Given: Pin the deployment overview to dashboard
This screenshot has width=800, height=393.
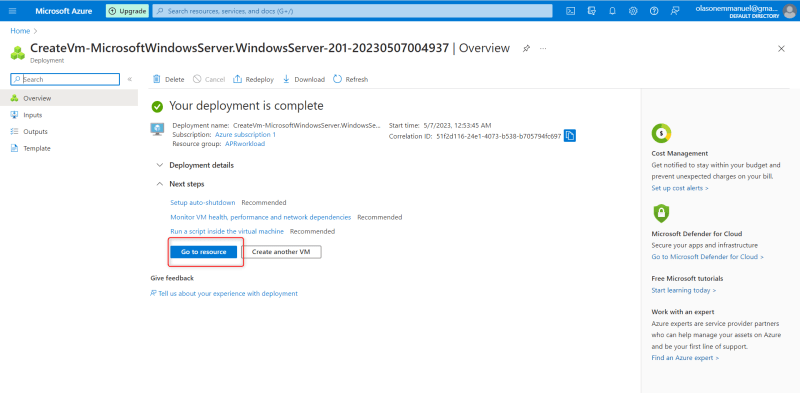Looking at the screenshot, I should tap(526, 48).
